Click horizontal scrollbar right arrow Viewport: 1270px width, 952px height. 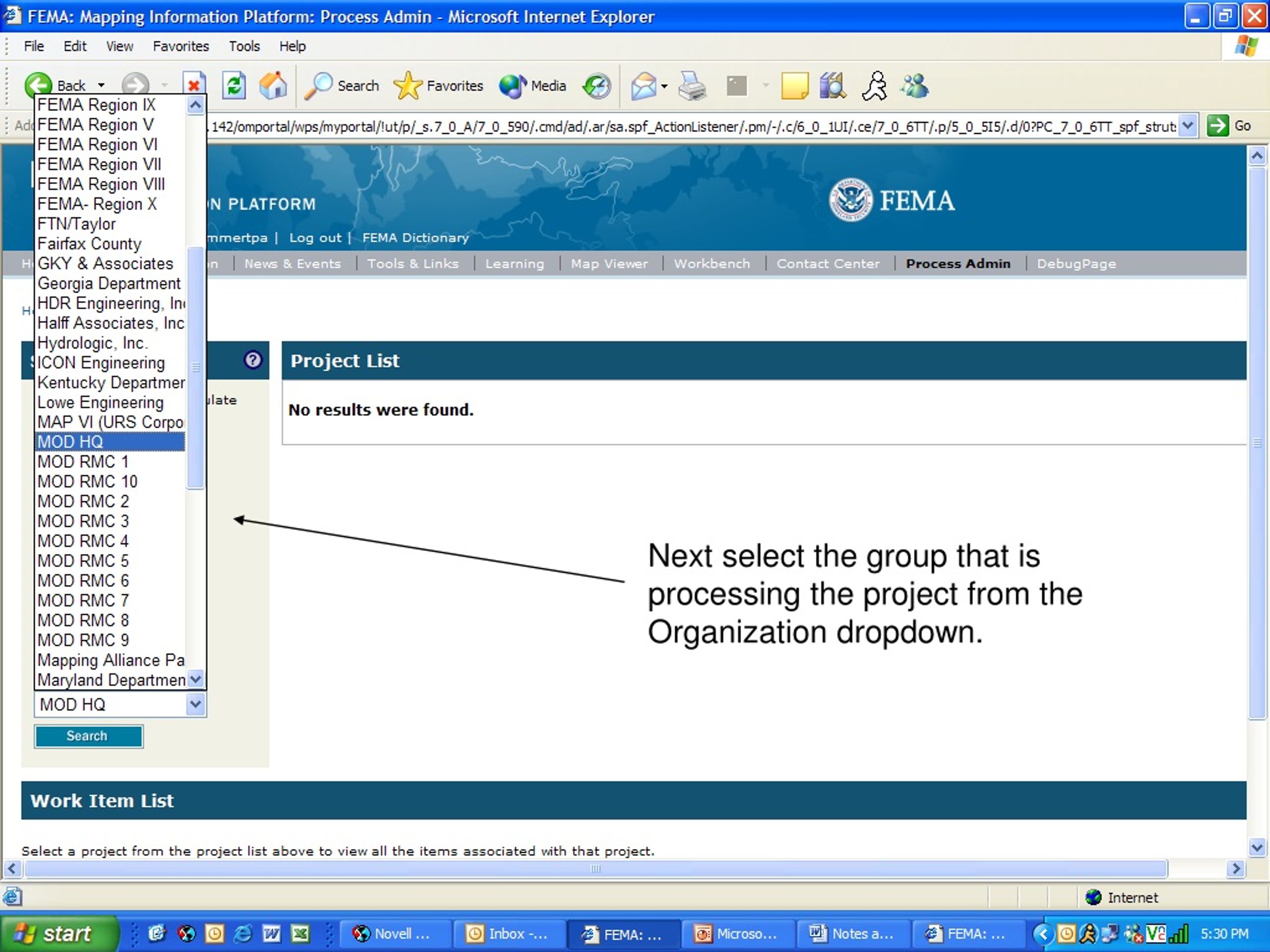(x=1236, y=869)
